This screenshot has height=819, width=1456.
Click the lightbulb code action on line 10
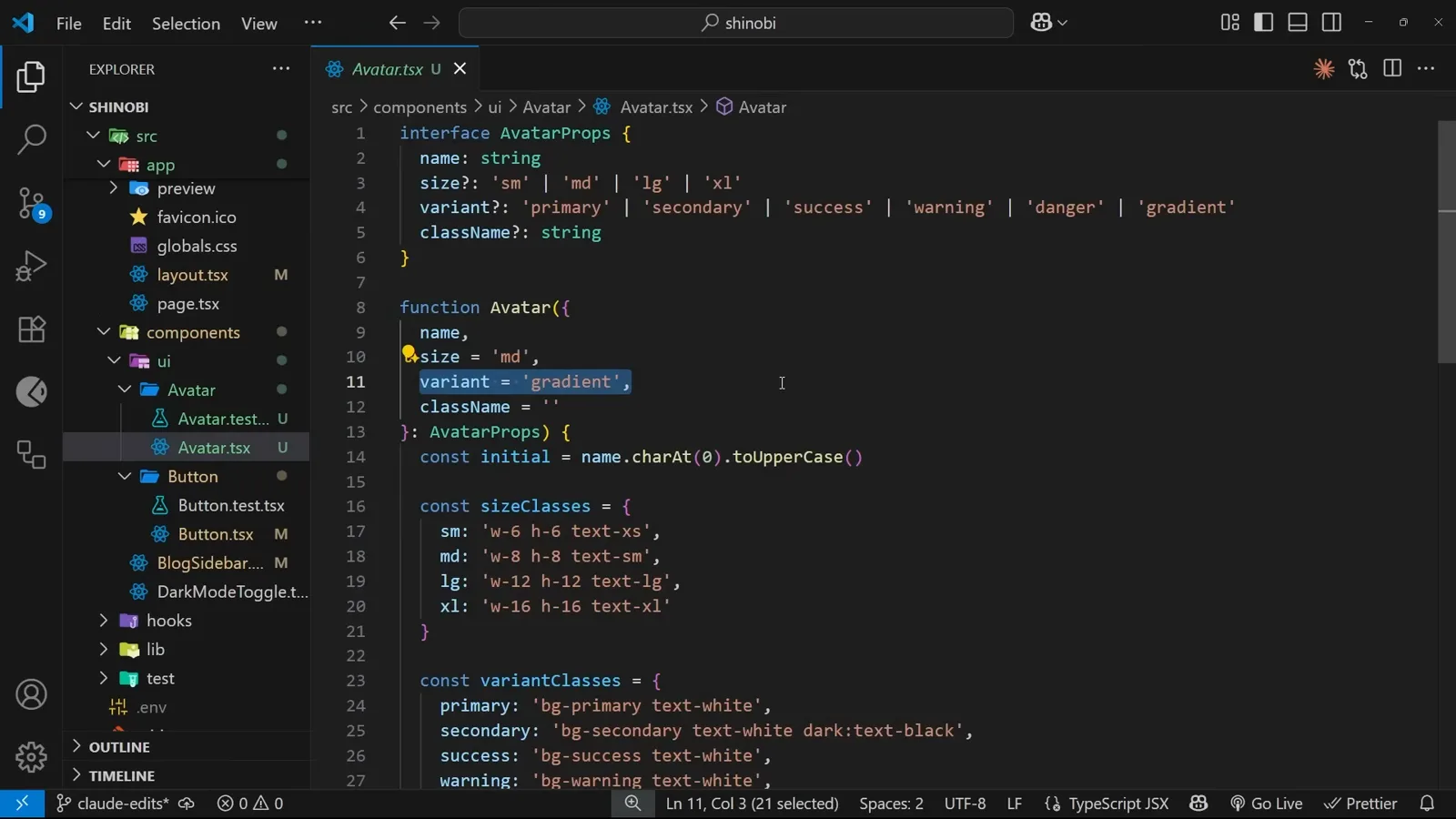(x=409, y=354)
